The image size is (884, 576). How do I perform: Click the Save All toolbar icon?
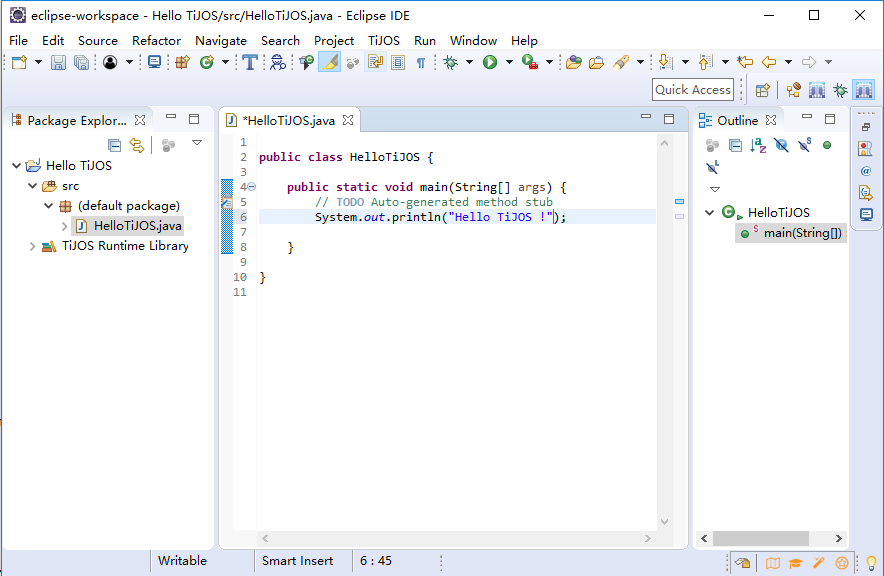point(81,62)
